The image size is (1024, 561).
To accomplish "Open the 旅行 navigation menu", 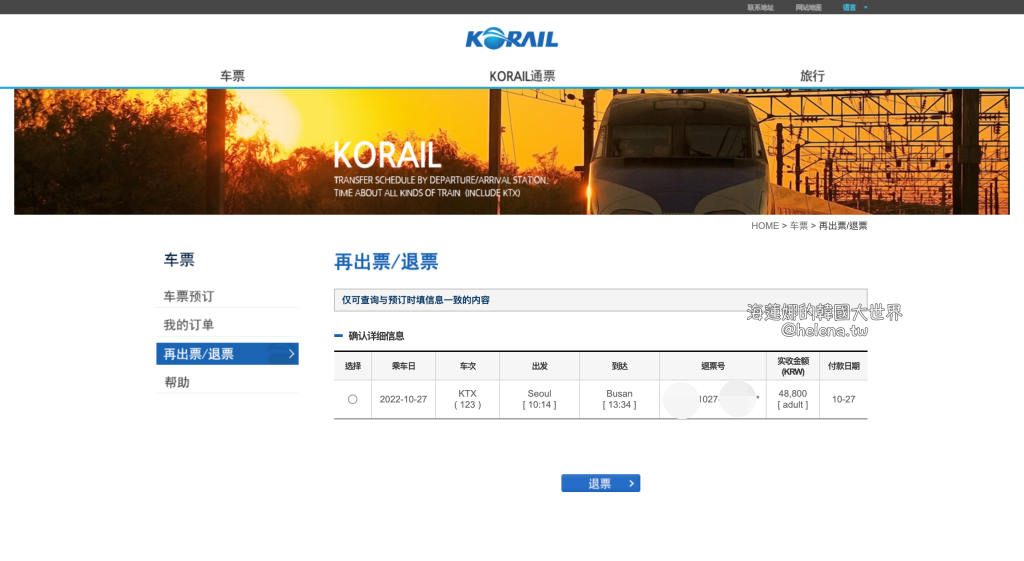I will [812, 76].
